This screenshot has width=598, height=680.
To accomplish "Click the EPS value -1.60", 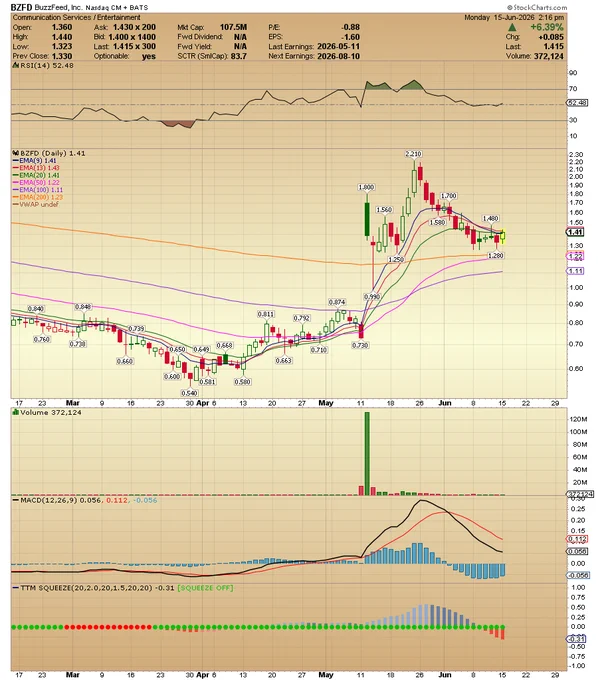I will pos(351,37).
